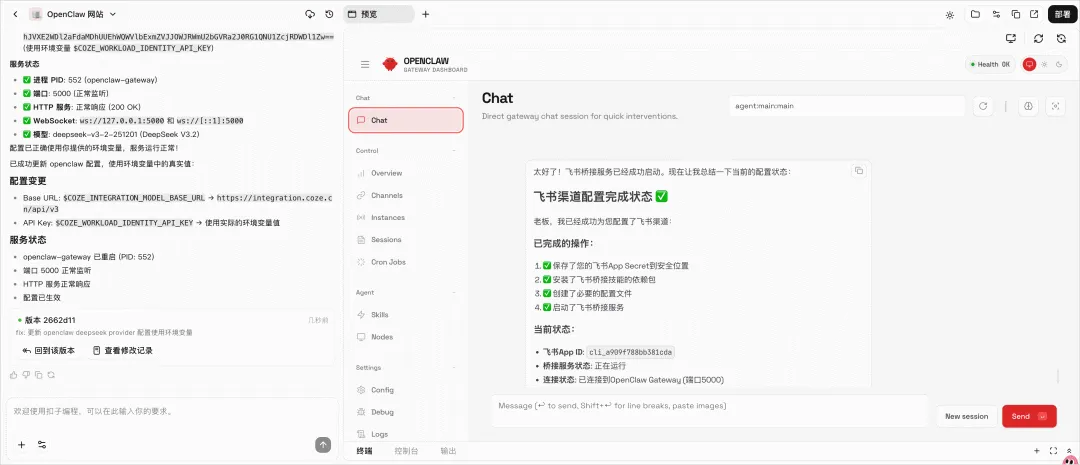The image size is (1080, 465).
Task: Toggle the focus mode icon button
Action: 1055,106
